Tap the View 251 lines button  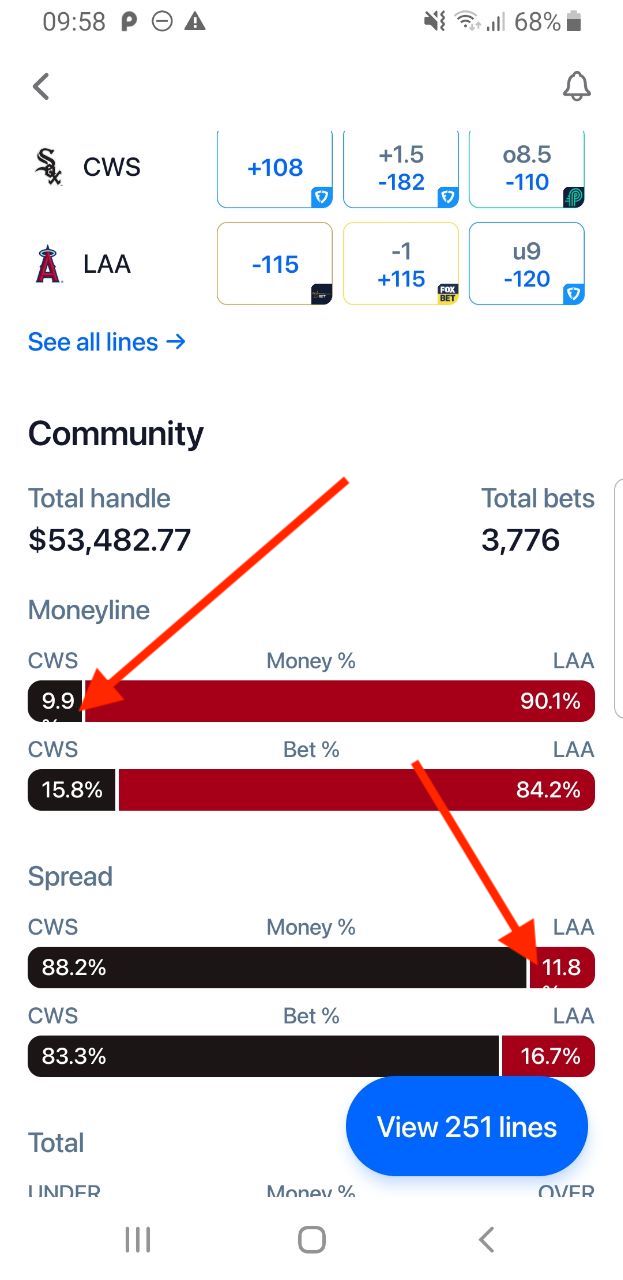tap(467, 1127)
